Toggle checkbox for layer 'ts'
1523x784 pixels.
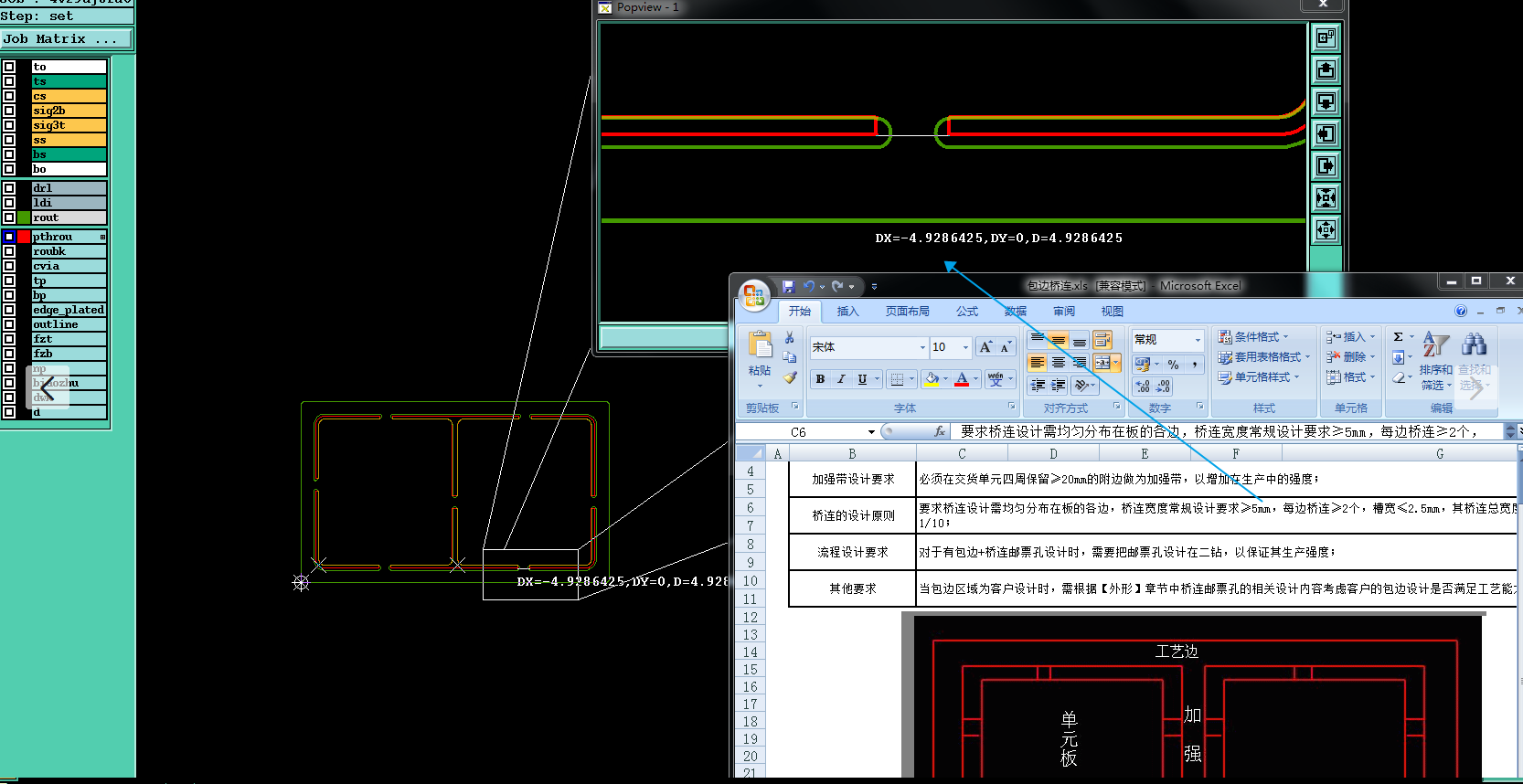click(x=9, y=81)
